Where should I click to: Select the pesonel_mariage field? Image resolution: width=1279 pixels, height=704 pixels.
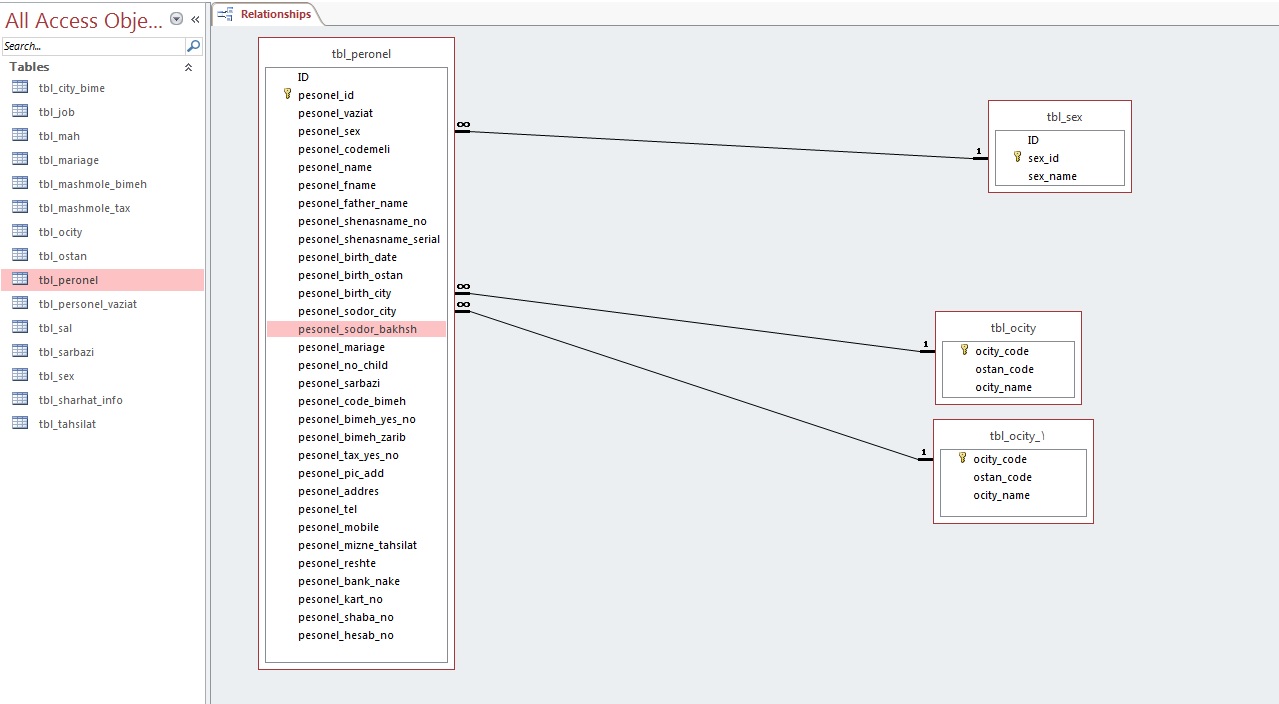(356, 347)
